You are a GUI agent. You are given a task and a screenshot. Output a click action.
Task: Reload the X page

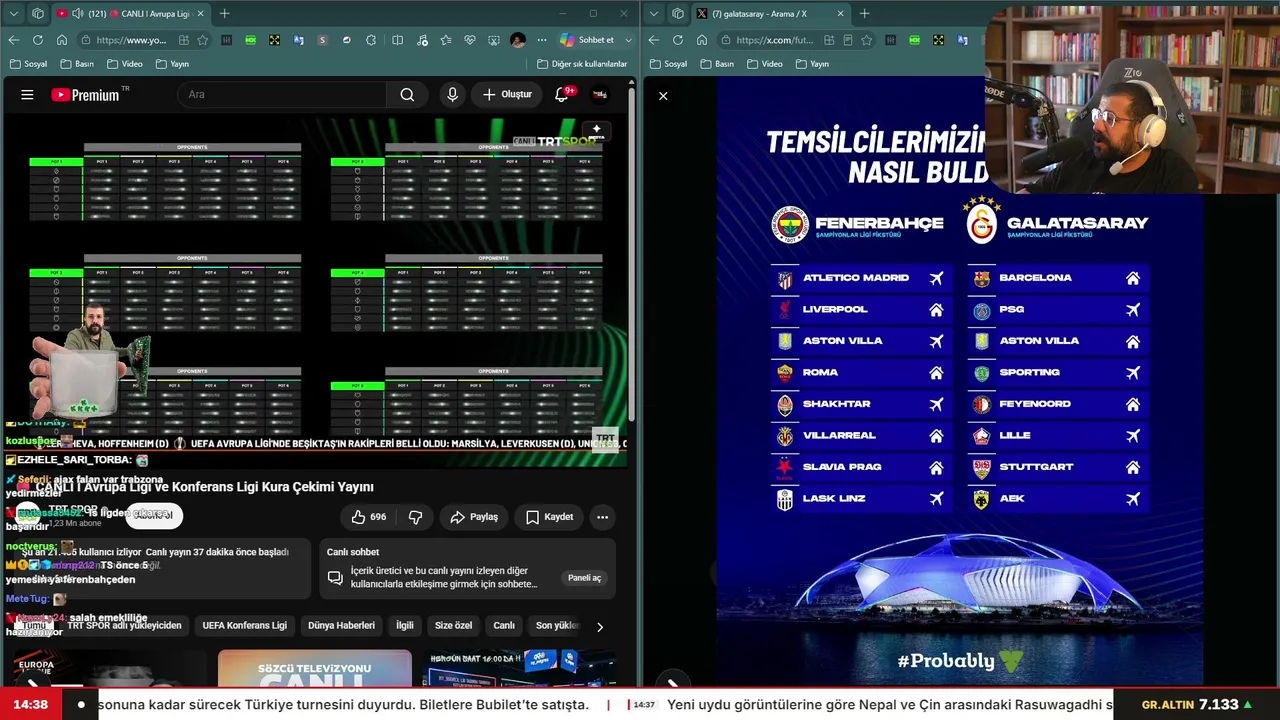pyautogui.click(x=677, y=40)
